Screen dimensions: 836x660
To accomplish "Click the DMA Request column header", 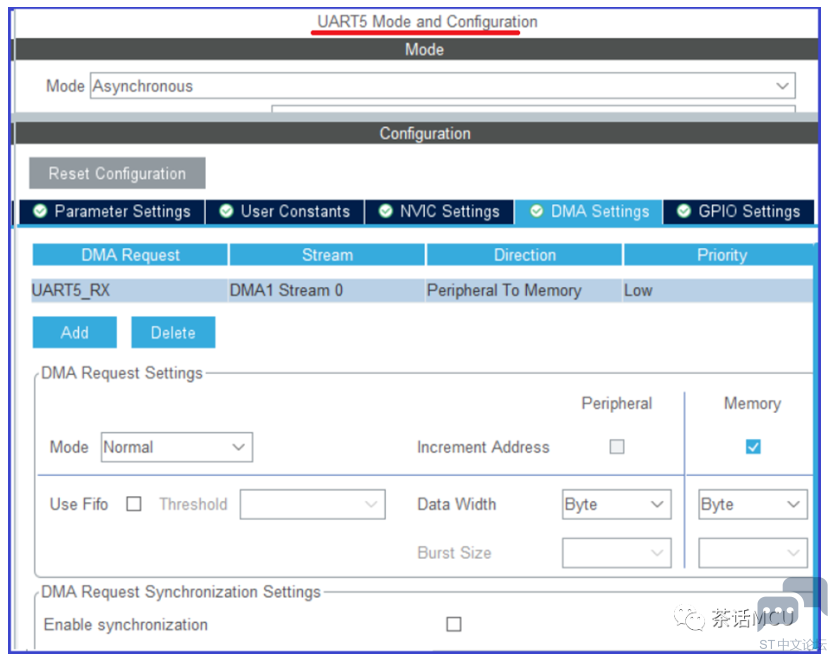I will (x=130, y=255).
